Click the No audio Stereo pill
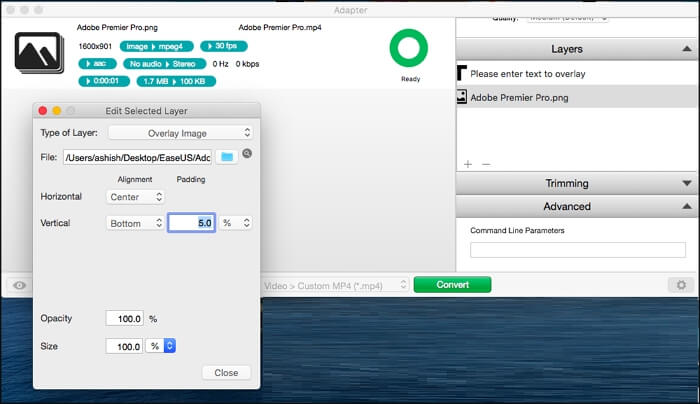This screenshot has height=404, width=700. click(162, 62)
